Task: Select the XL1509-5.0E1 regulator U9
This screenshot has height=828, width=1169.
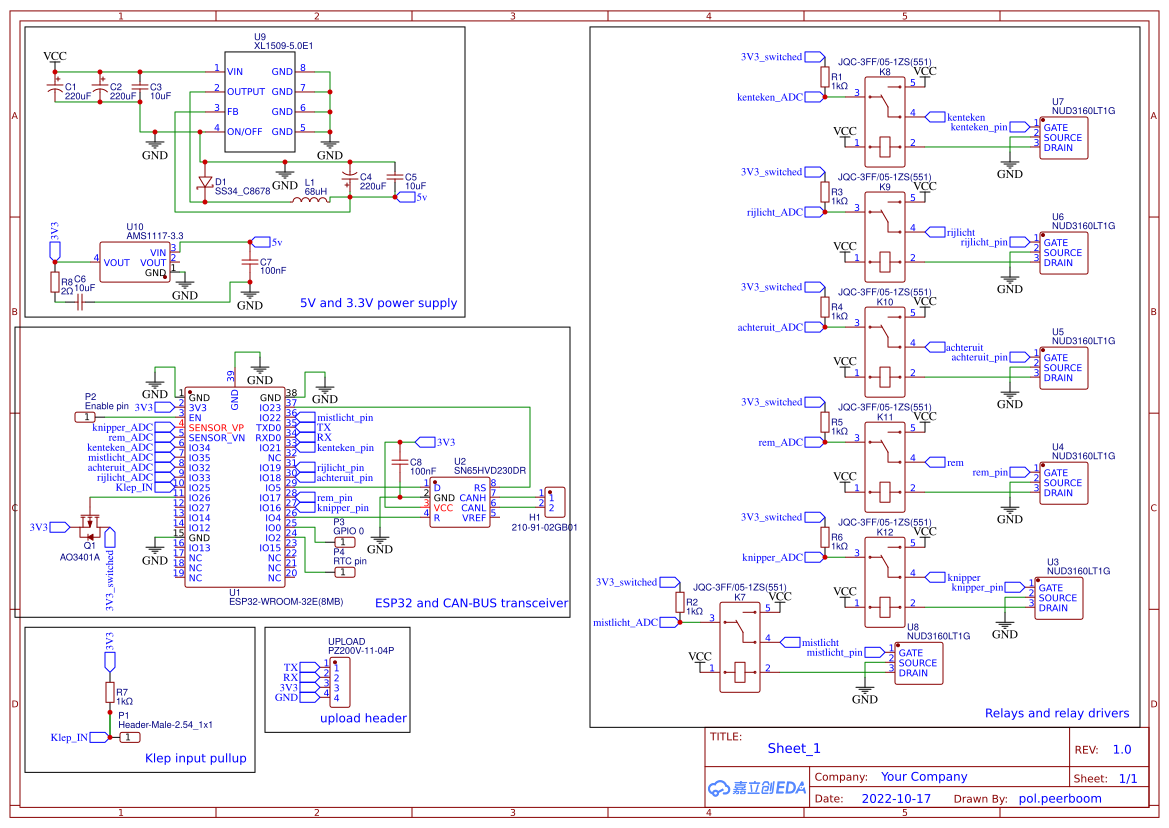Action: click(x=258, y=101)
